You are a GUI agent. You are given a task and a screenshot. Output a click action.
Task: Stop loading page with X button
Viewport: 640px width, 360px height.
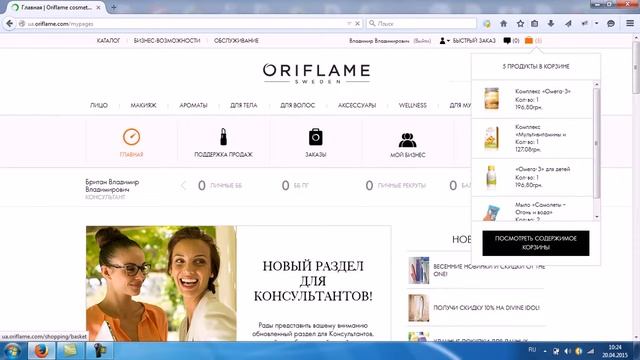pos(358,24)
